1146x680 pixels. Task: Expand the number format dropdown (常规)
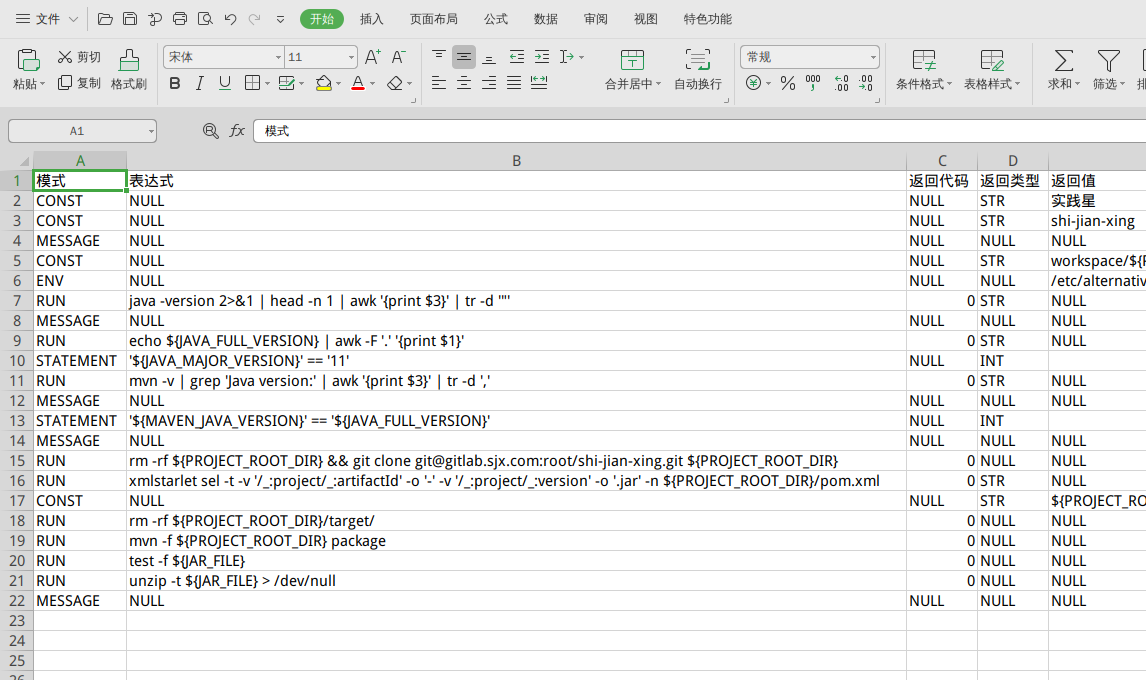873,58
